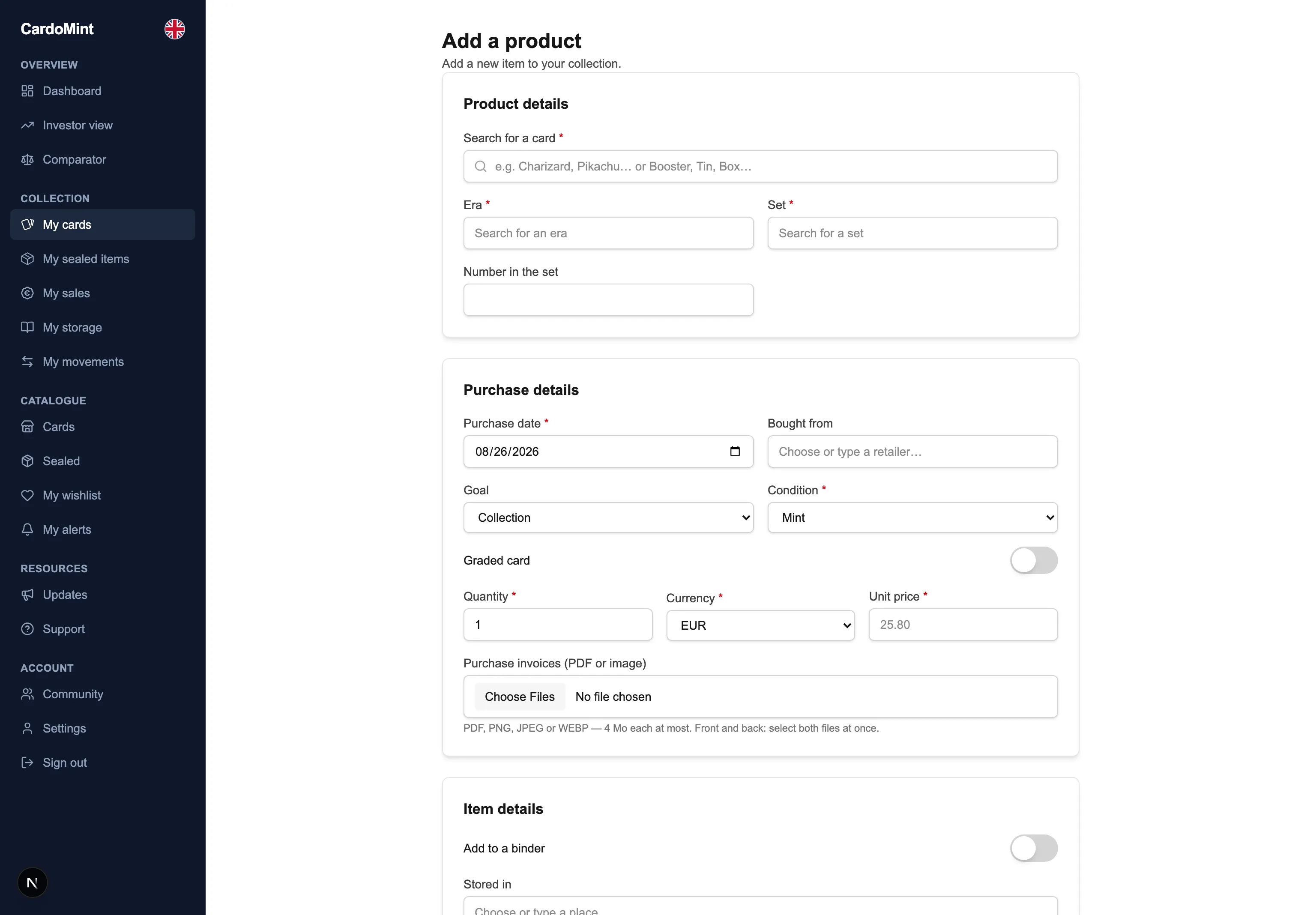Enable the Add to a binder switch
Viewport: 1316px width, 915px height.
point(1033,849)
